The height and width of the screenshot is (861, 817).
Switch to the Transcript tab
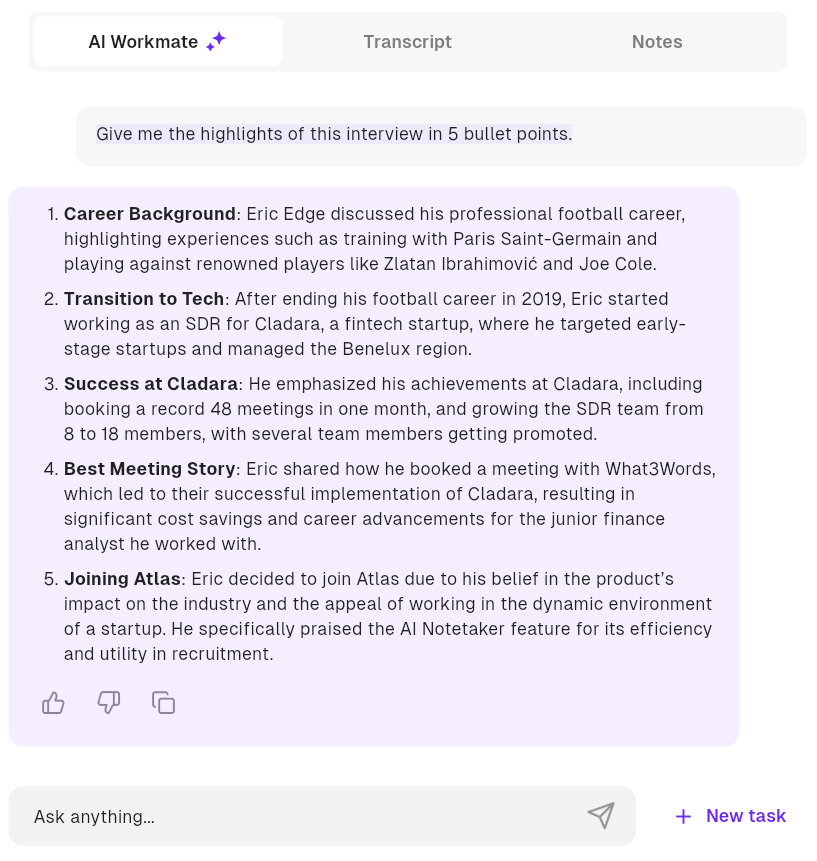pos(407,42)
